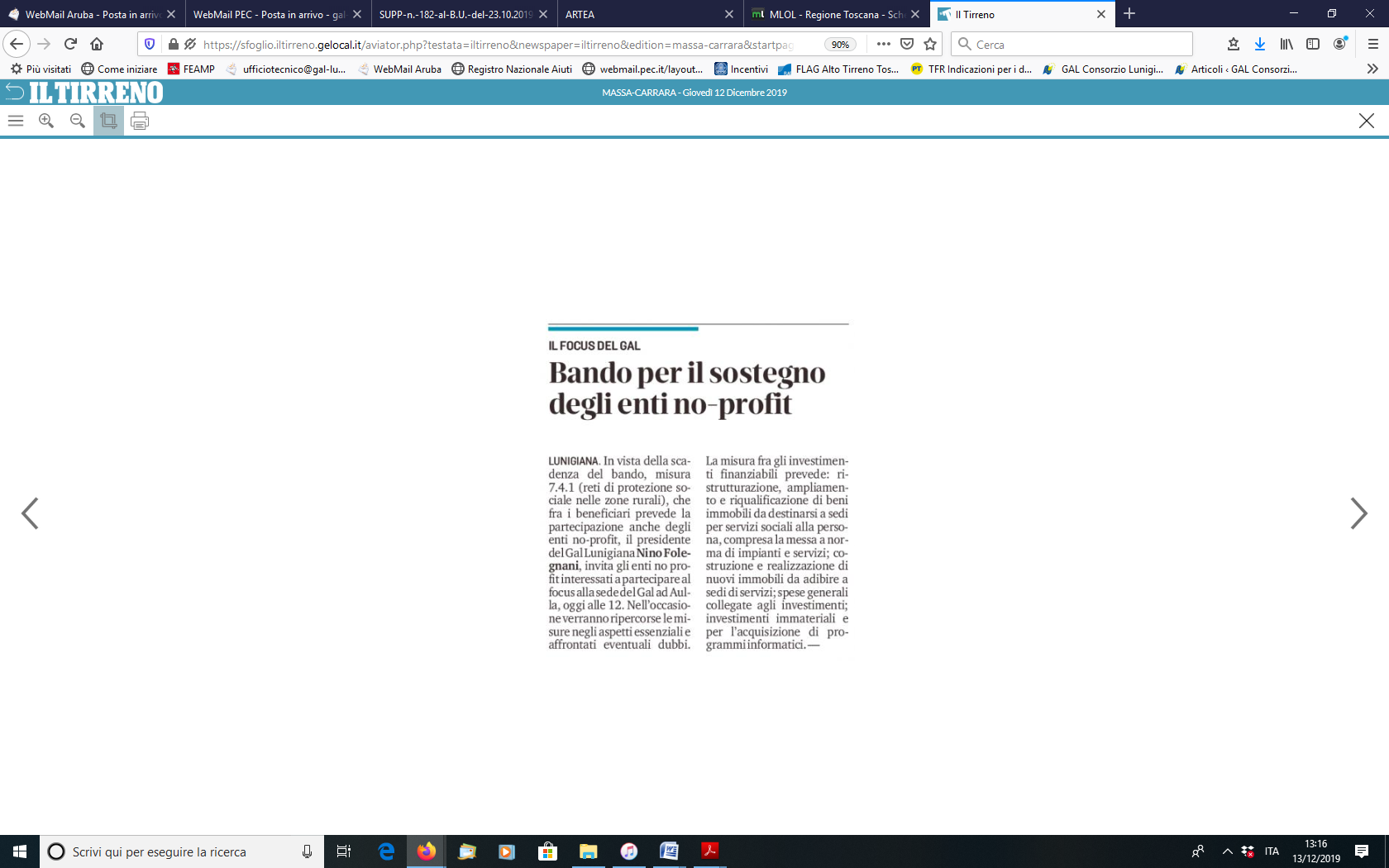Show hidden system tray icons
Viewport: 1389px width, 868px height.
1227,851
